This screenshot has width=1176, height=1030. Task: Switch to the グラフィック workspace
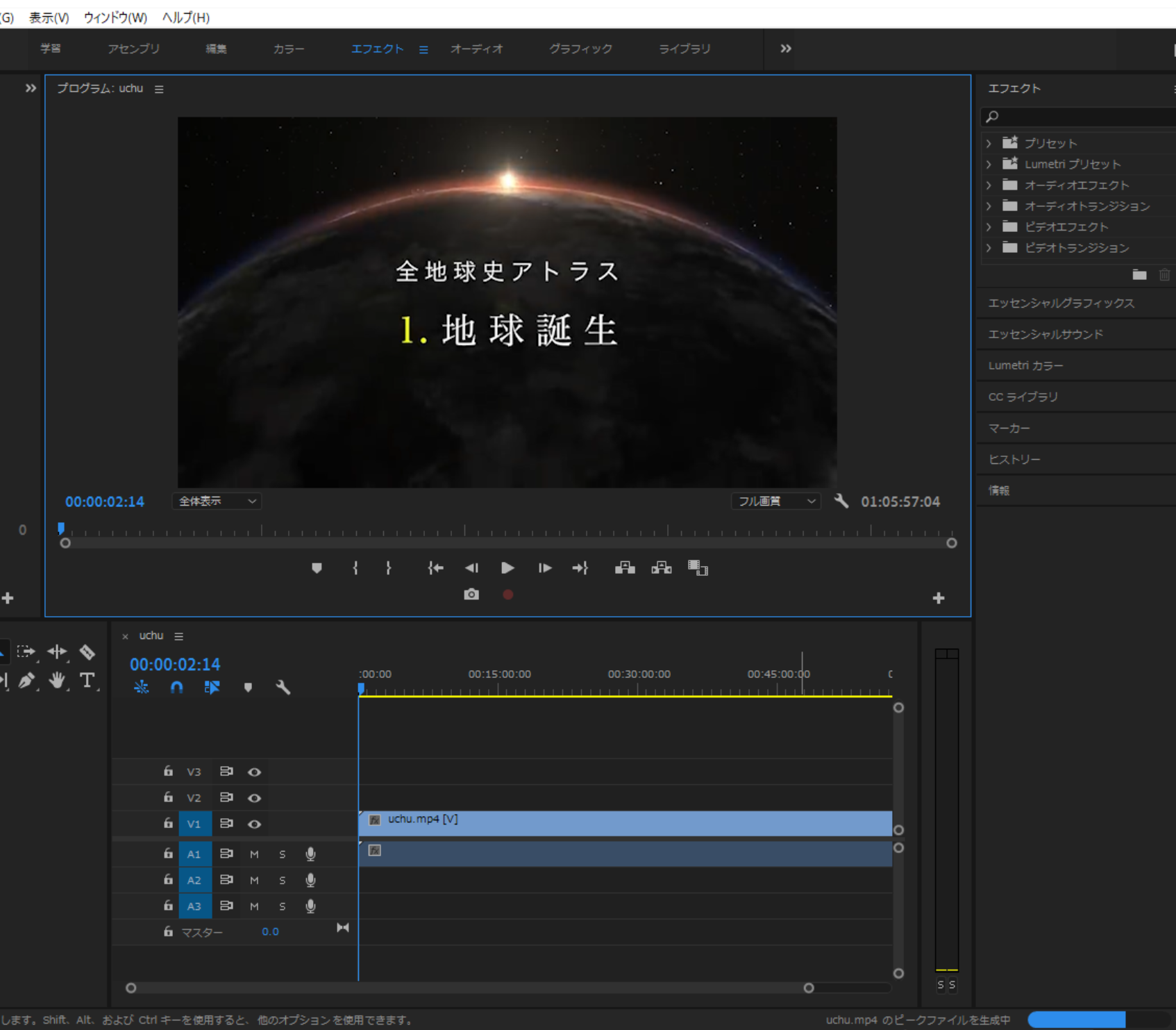click(581, 49)
